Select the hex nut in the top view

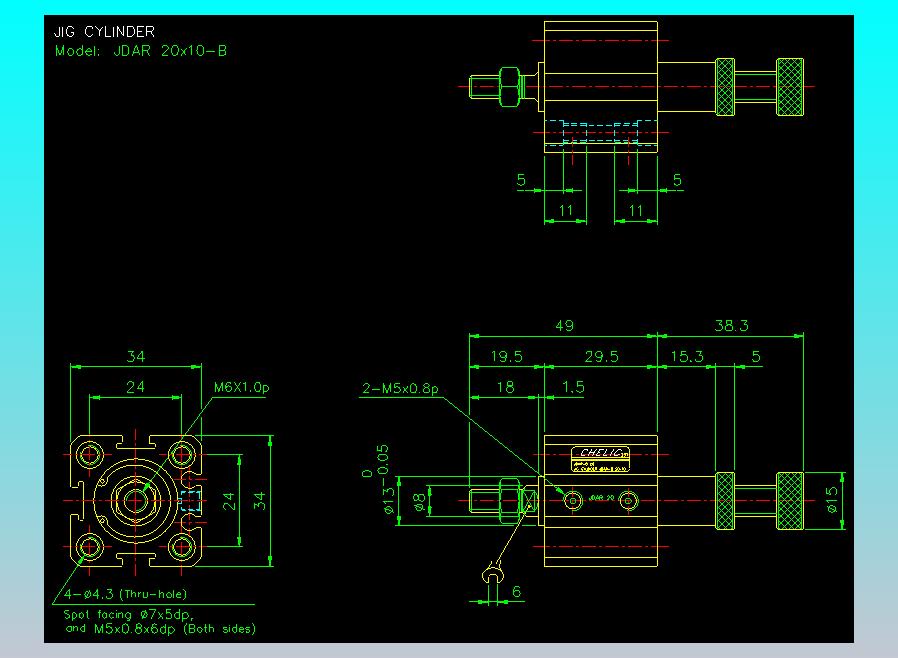click(x=510, y=87)
